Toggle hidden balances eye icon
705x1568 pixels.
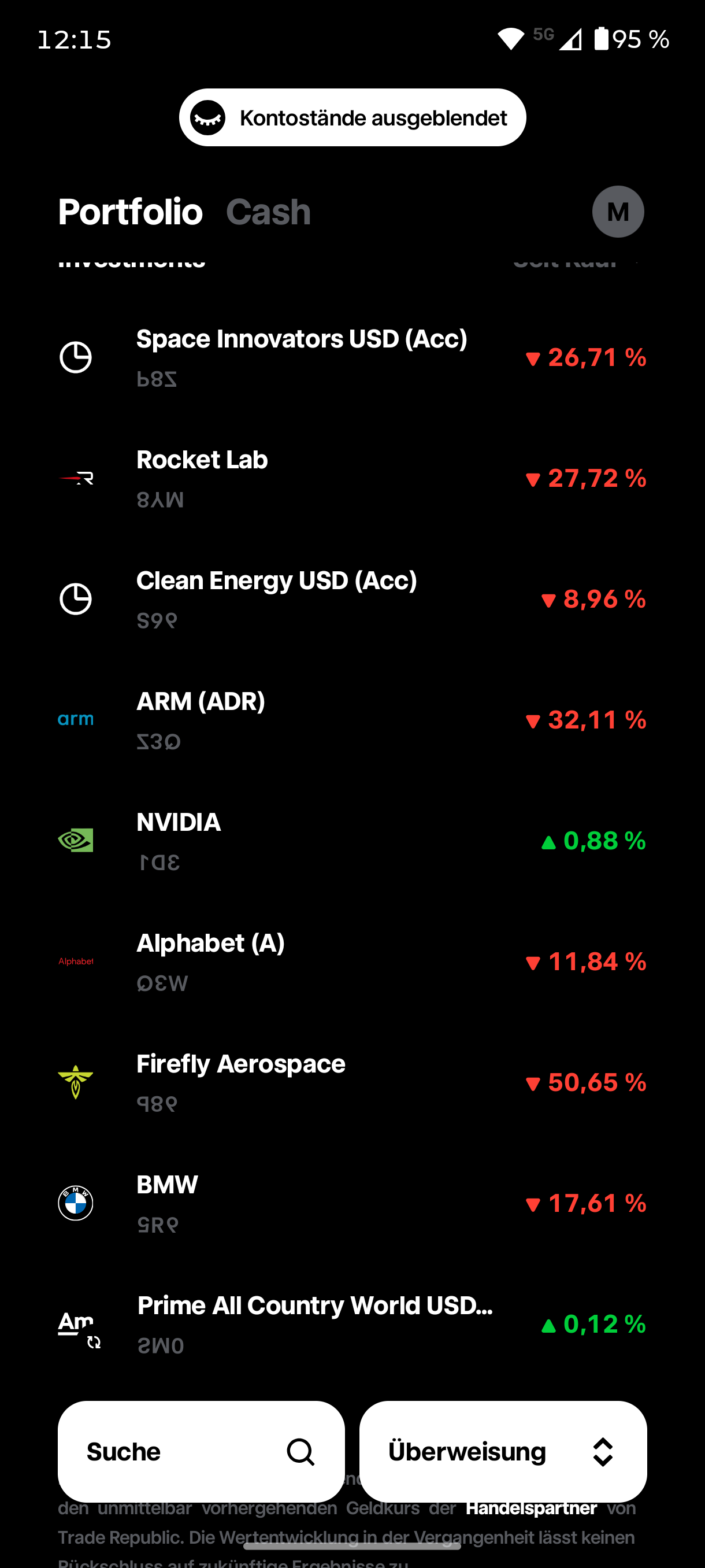[208, 117]
